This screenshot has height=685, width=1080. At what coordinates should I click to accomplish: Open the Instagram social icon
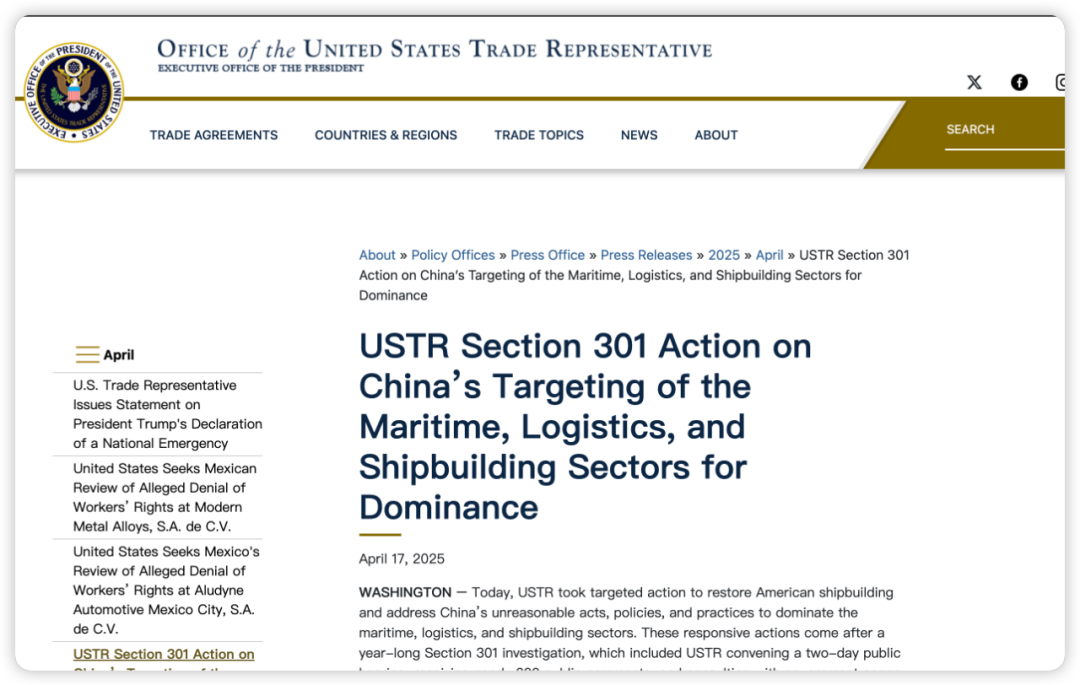coord(1060,83)
